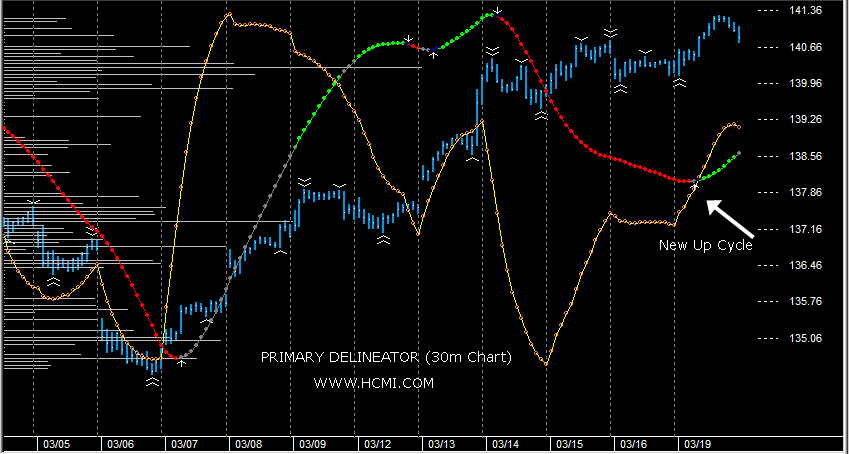Select the 135.06 price axis label

pos(805,338)
